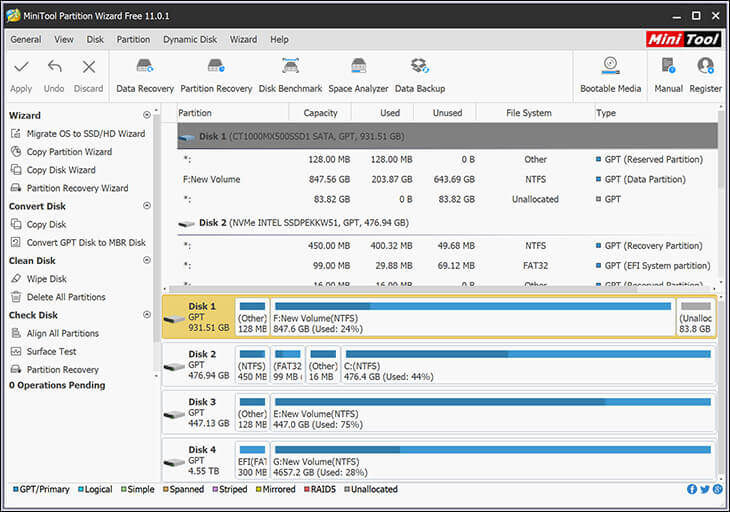The image size is (730, 512).
Task: Open the Twitter share icon
Action: click(705, 489)
